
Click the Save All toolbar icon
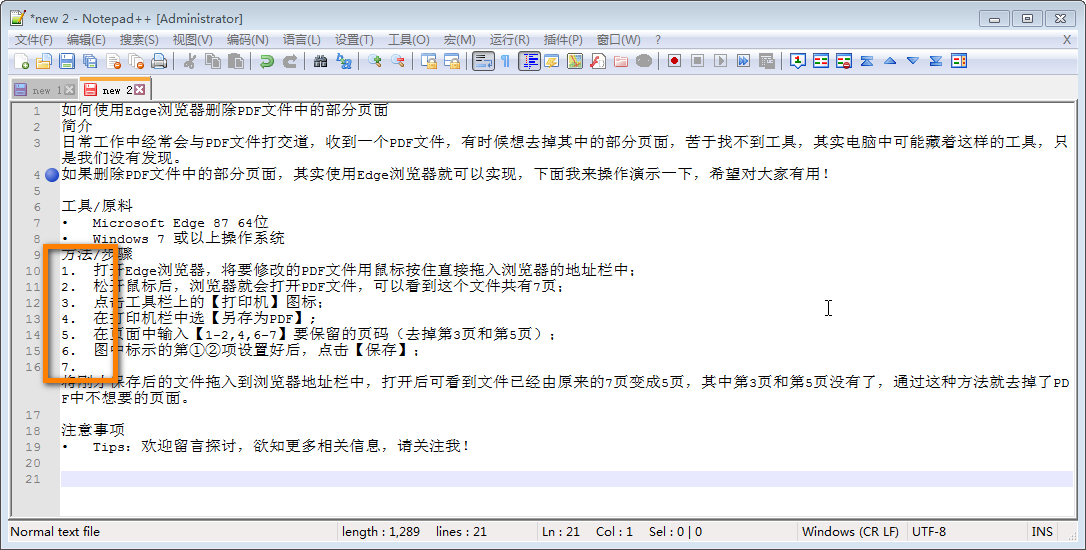tap(90, 61)
